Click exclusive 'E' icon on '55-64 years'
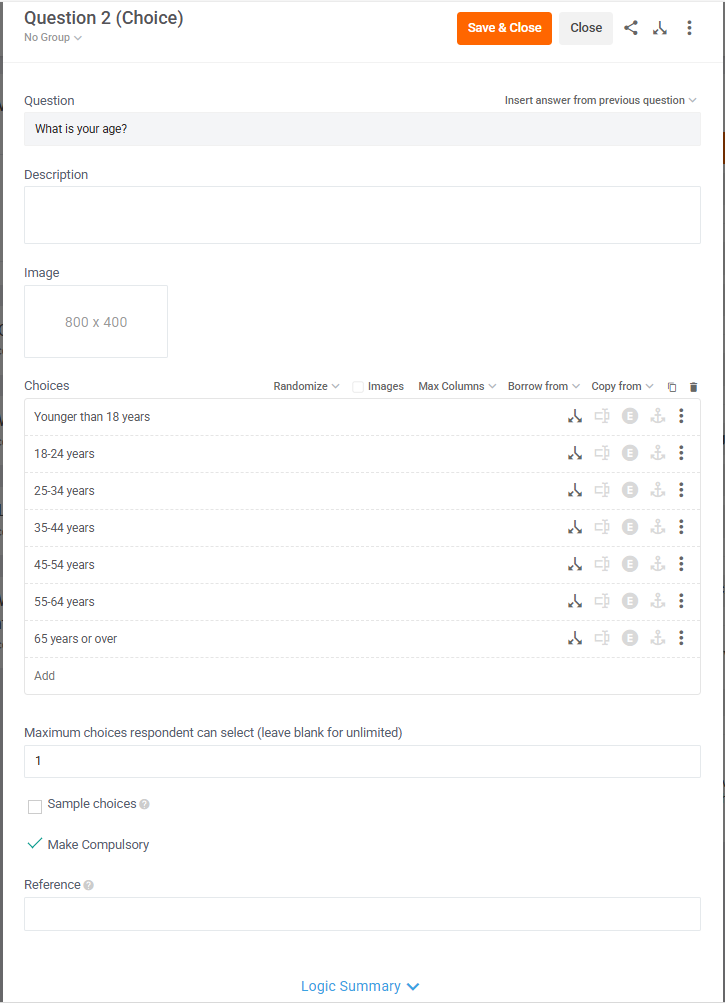Screen dimensions: 725x1003 click(x=630, y=602)
